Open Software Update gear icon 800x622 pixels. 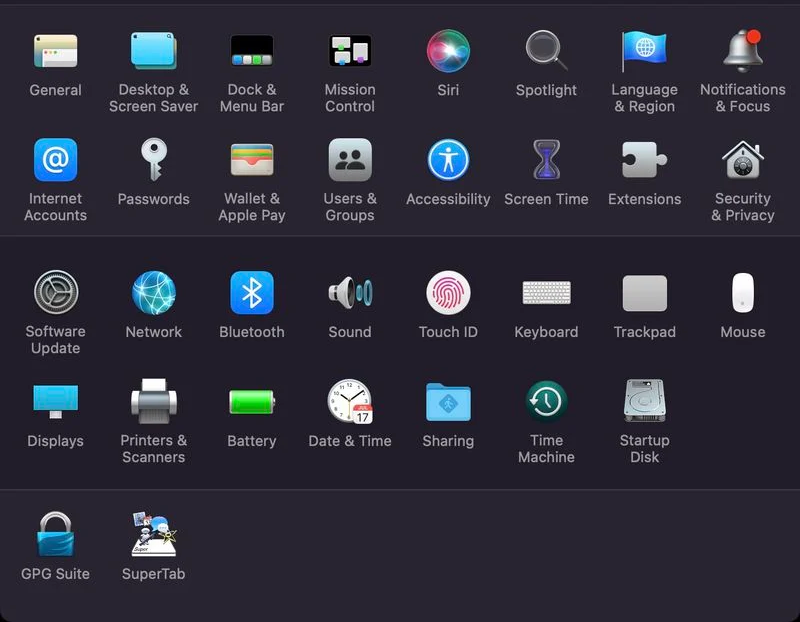pos(56,292)
